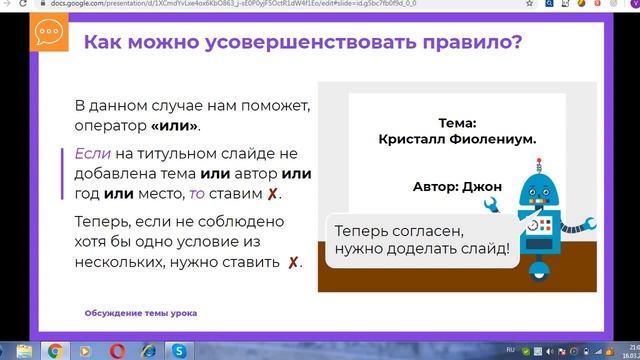Click the text "оператор «или»"

click(137, 126)
